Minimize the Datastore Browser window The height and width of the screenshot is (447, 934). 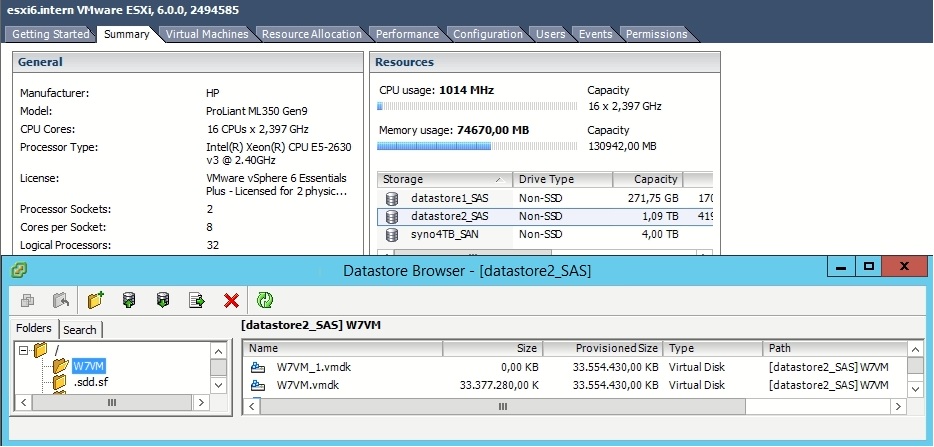click(x=841, y=266)
